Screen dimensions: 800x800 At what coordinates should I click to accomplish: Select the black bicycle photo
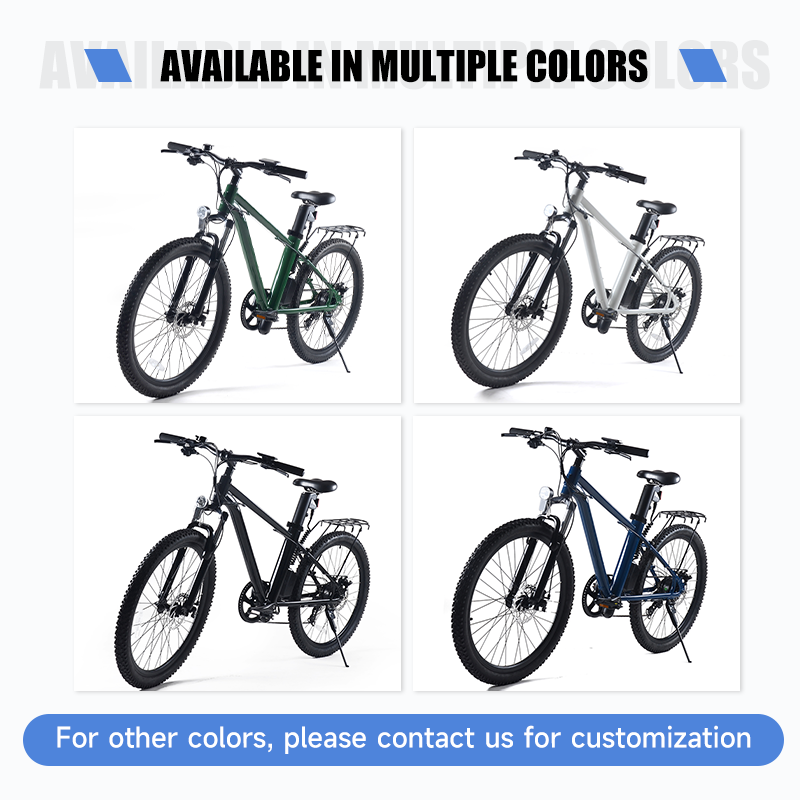click(x=237, y=554)
